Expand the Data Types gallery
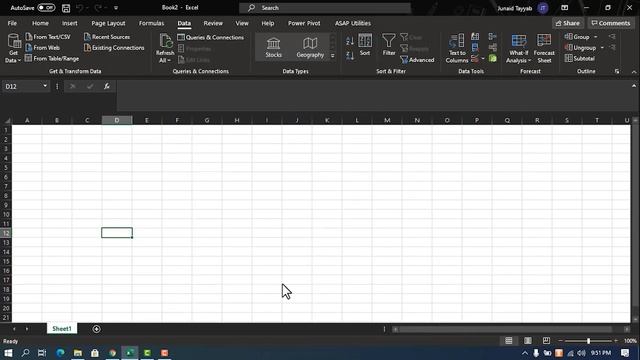640x360 pixels. coord(333,56)
